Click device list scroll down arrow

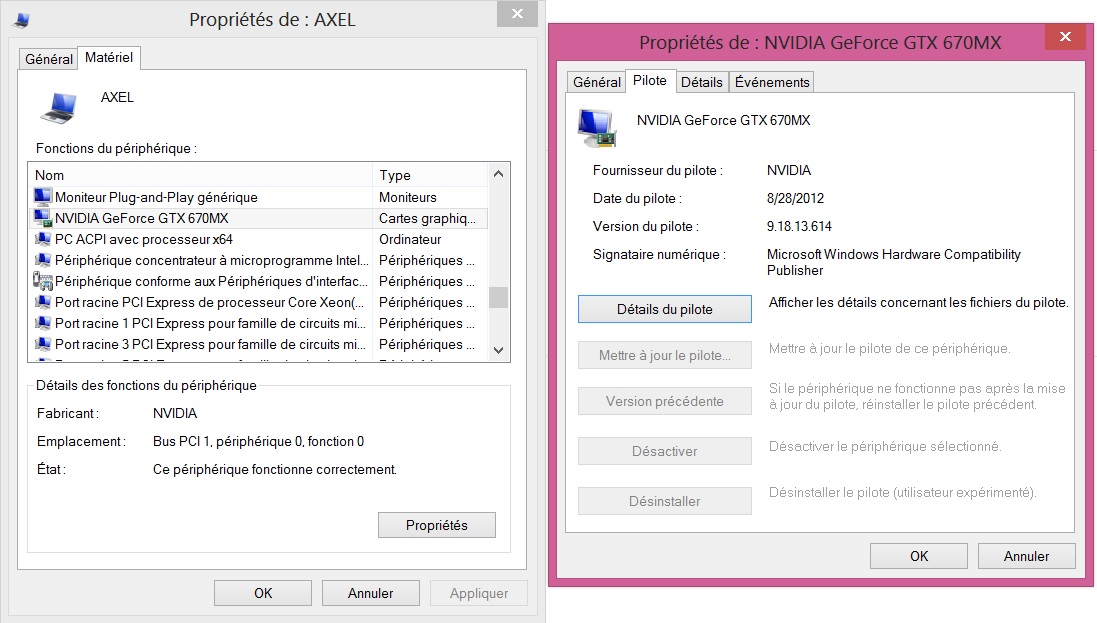click(498, 350)
